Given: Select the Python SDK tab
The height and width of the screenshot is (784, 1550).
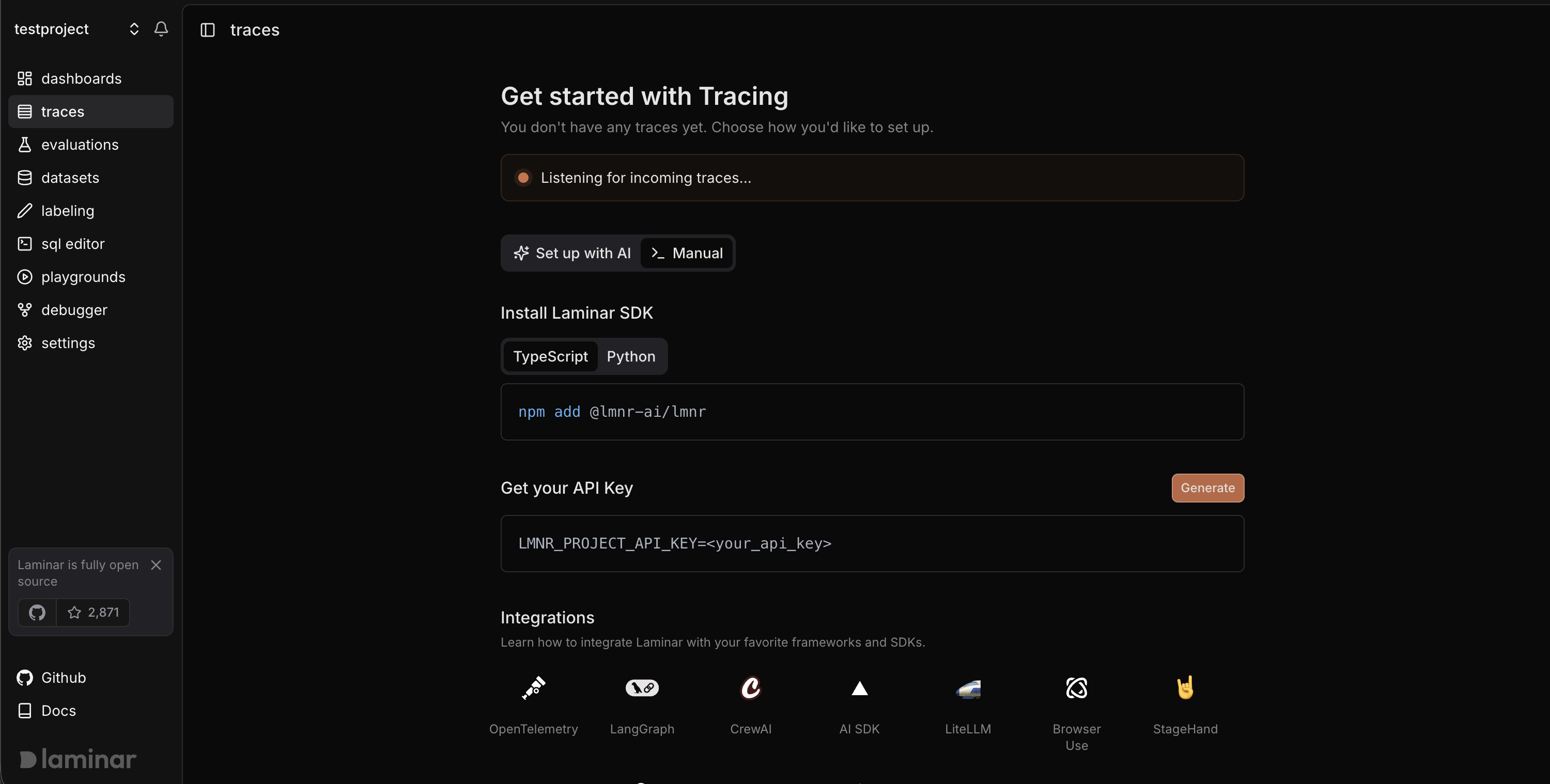Looking at the screenshot, I should click(x=630, y=357).
